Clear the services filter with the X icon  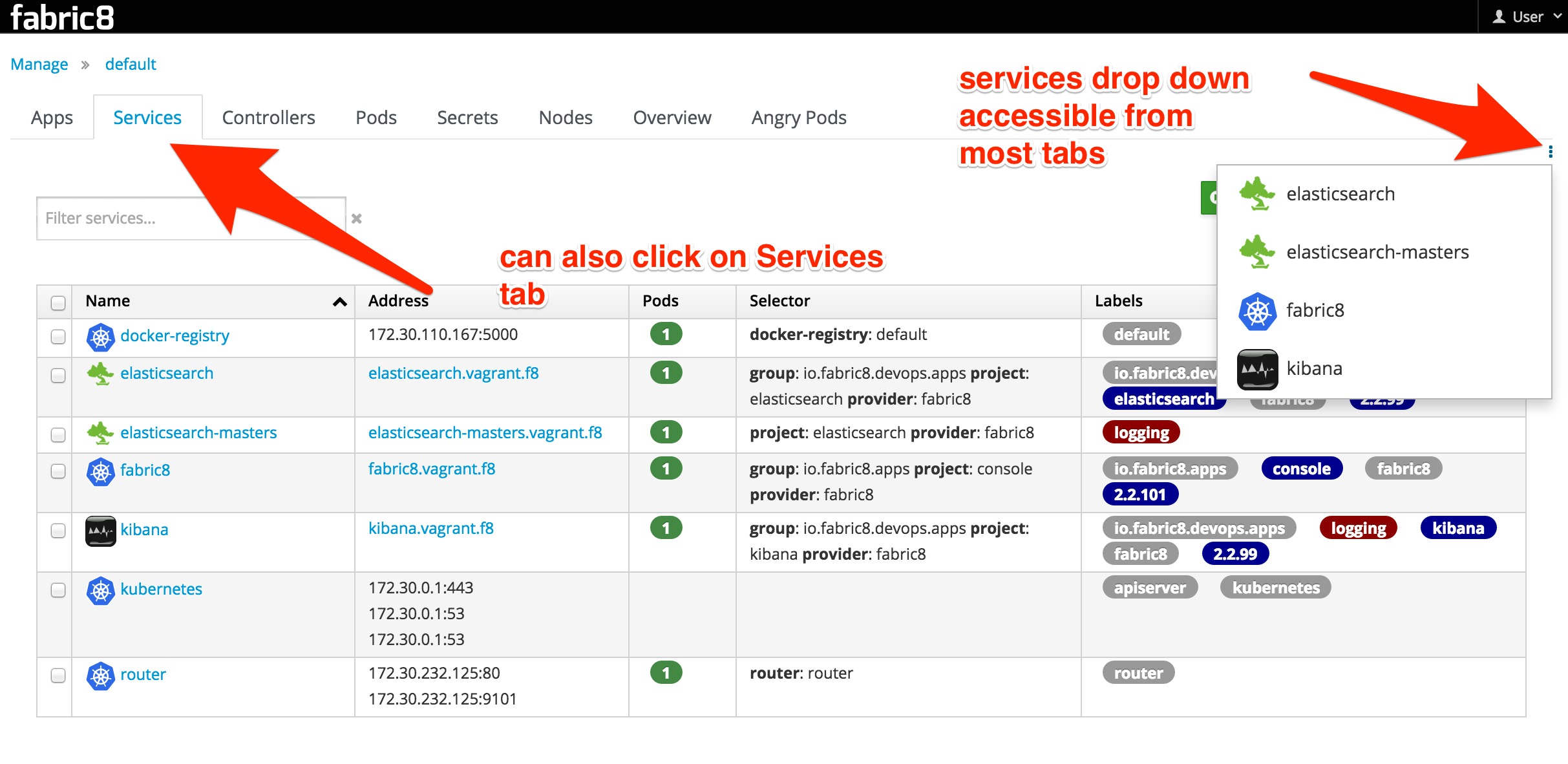[356, 218]
